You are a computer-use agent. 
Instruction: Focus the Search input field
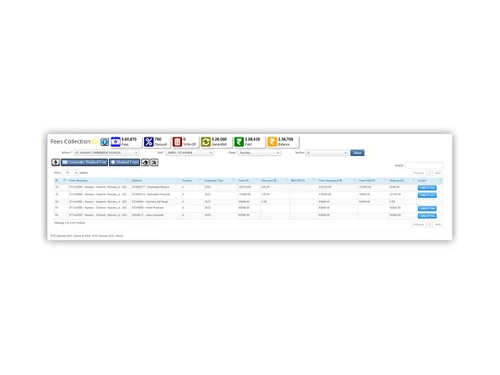[424, 165]
